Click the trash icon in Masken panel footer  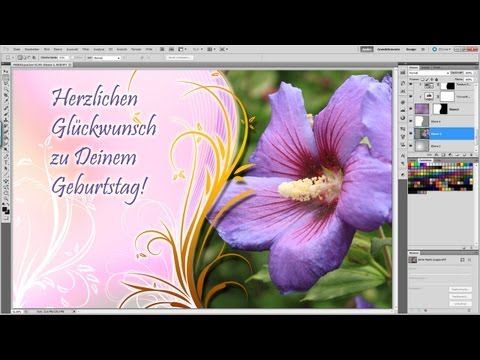[469, 310]
